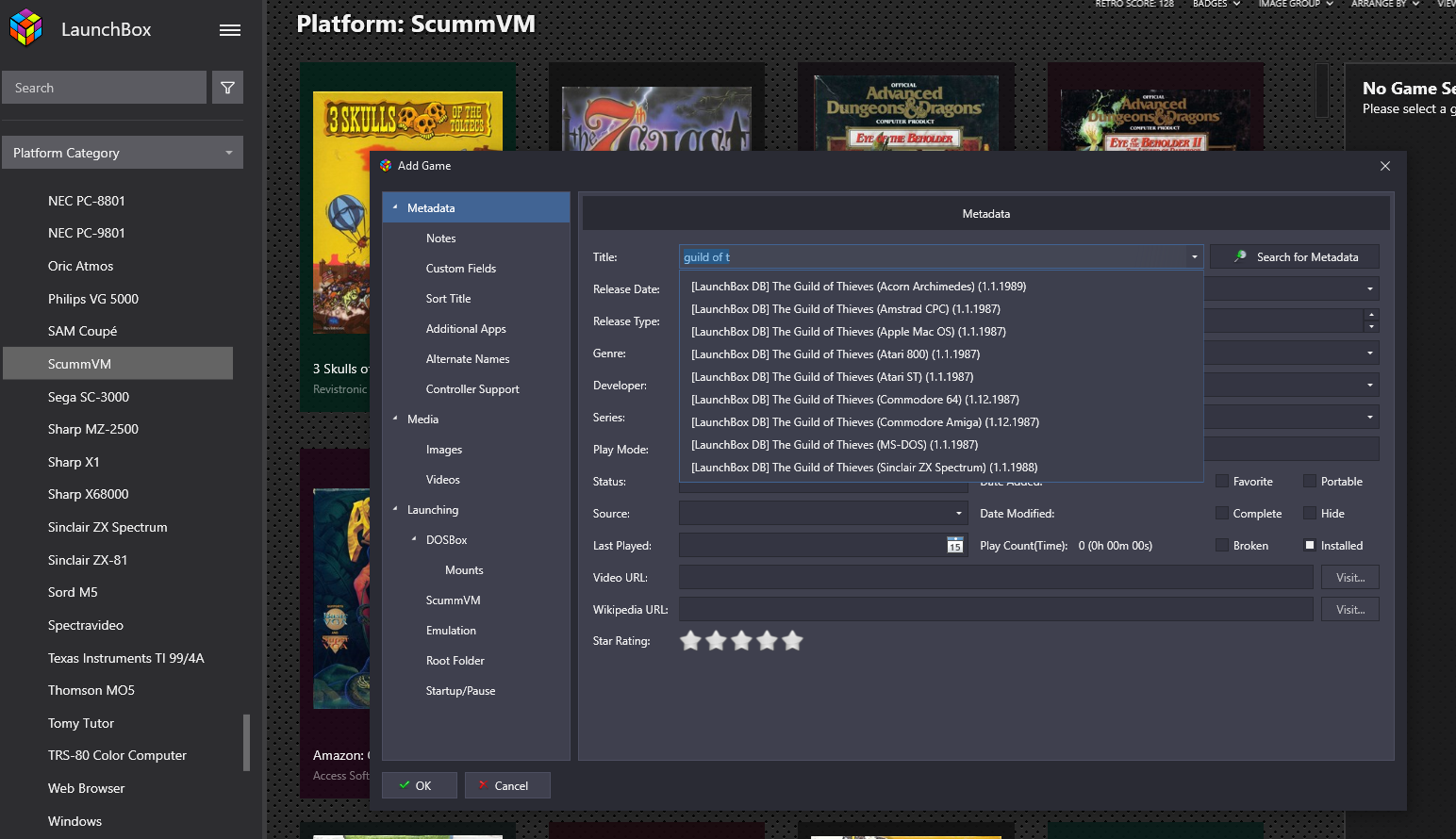
Task: Select Alternate Names tree item
Action: 468,359
